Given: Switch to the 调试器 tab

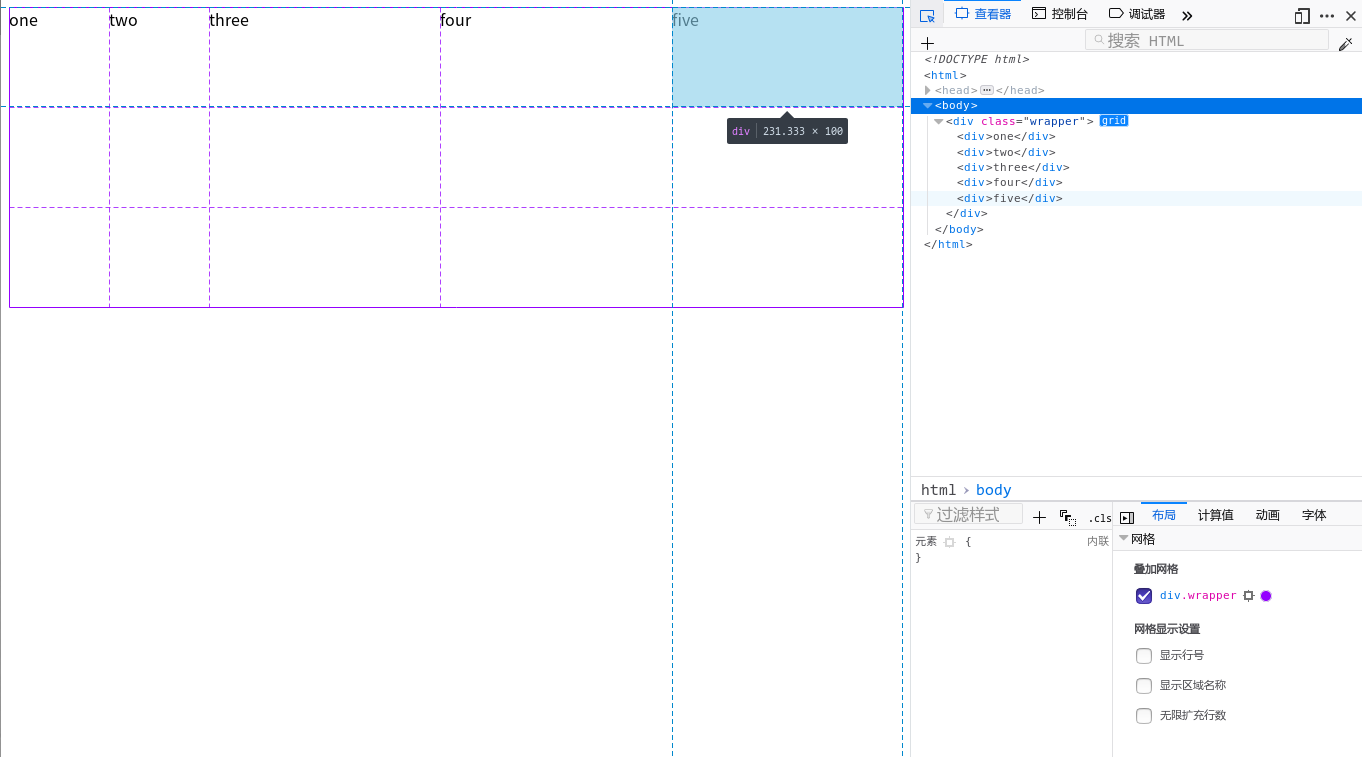Looking at the screenshot, I should [1137, 14].
